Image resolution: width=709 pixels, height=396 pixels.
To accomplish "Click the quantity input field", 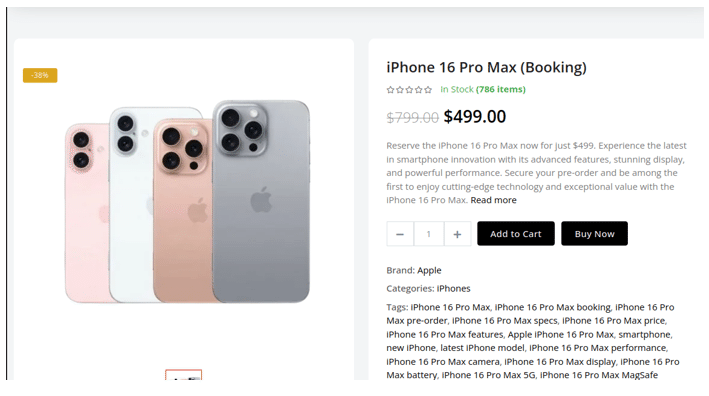I will [x=429, y=234].
